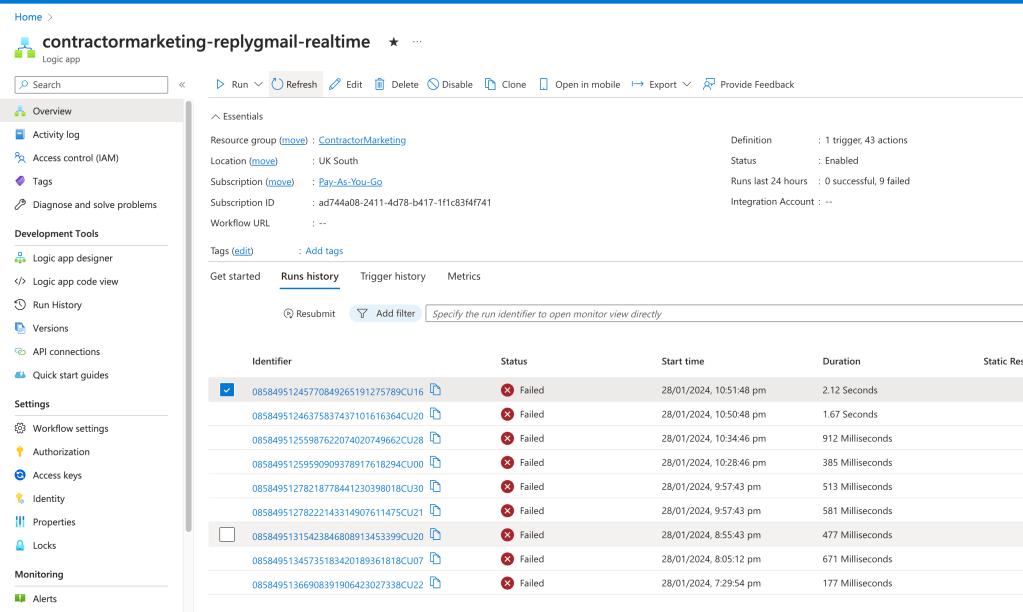Click Add tags
This screenshot has height=612, width=1023.
point(324,251)
